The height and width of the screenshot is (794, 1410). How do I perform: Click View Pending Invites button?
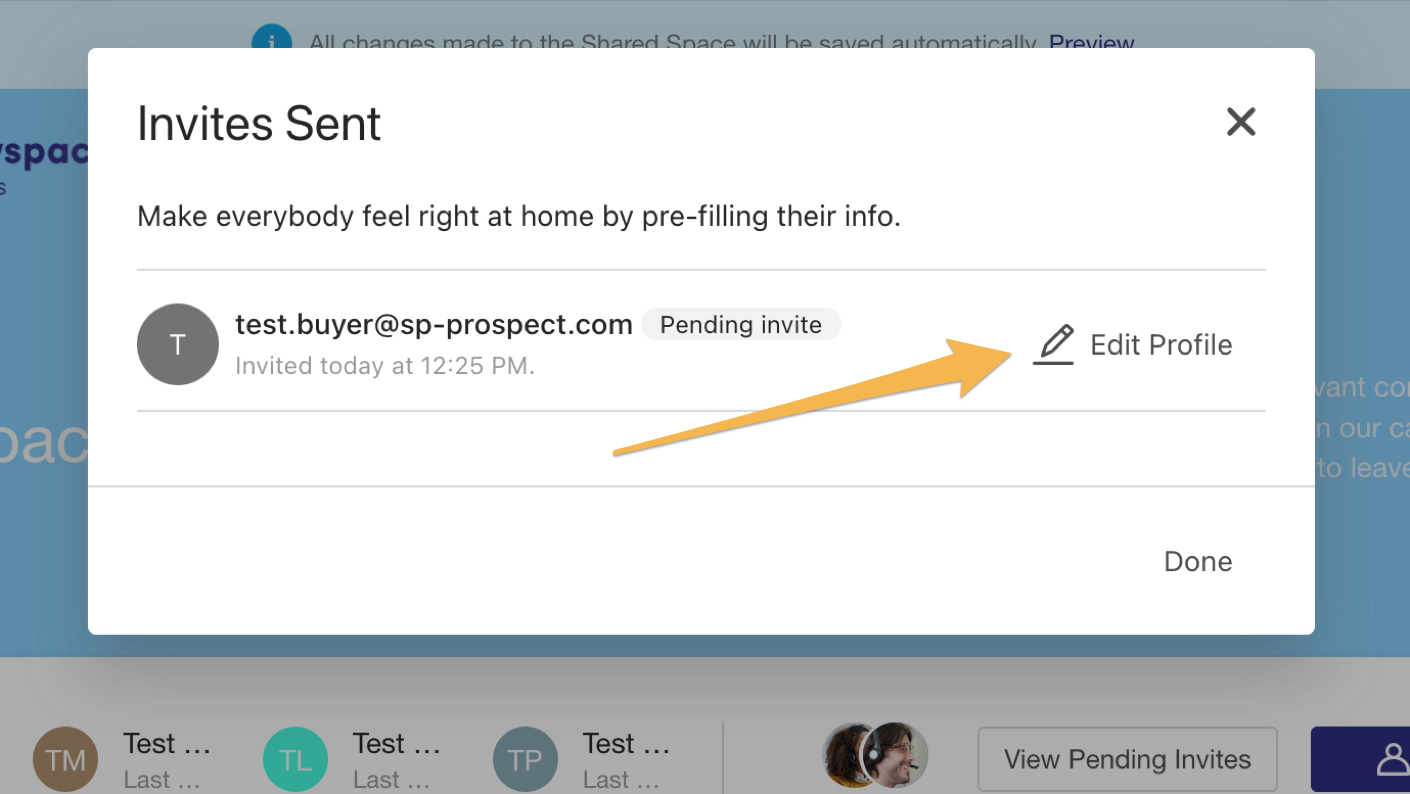click(x=1128, y=759)
